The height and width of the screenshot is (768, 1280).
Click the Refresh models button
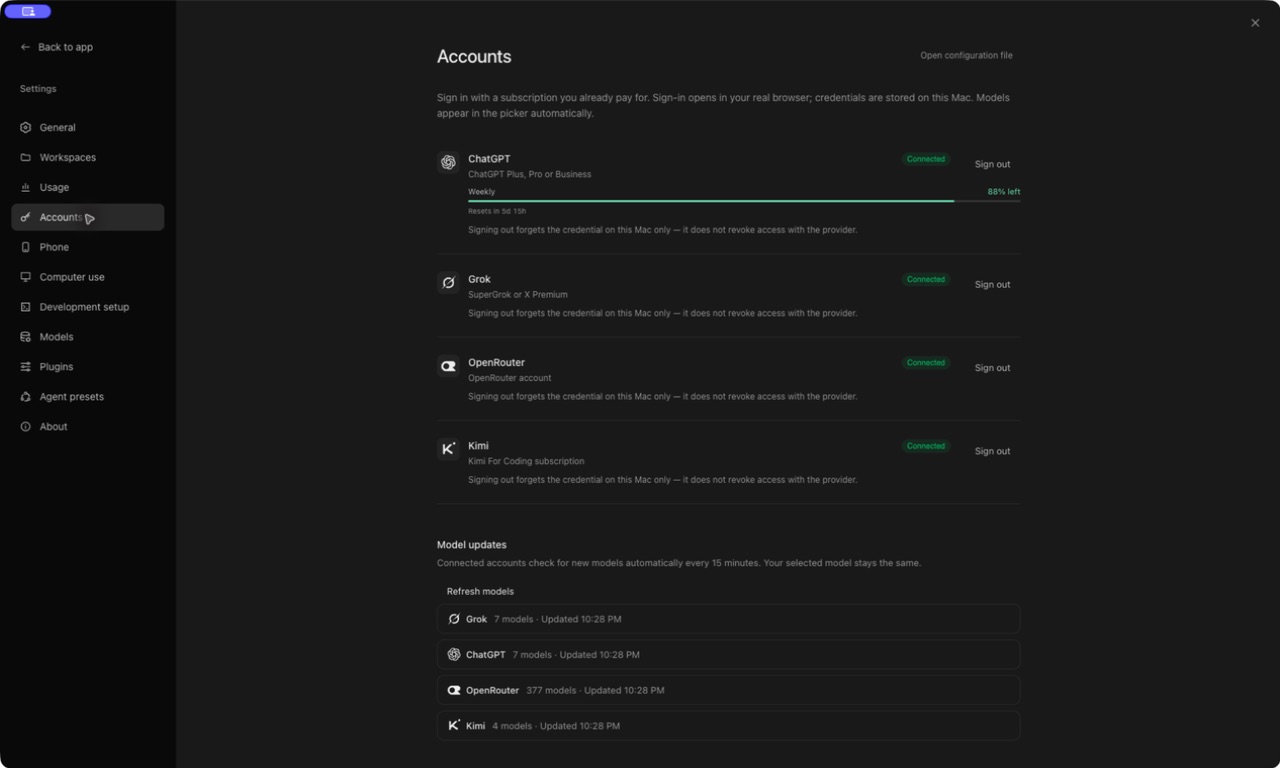click(x=480, y=591)
